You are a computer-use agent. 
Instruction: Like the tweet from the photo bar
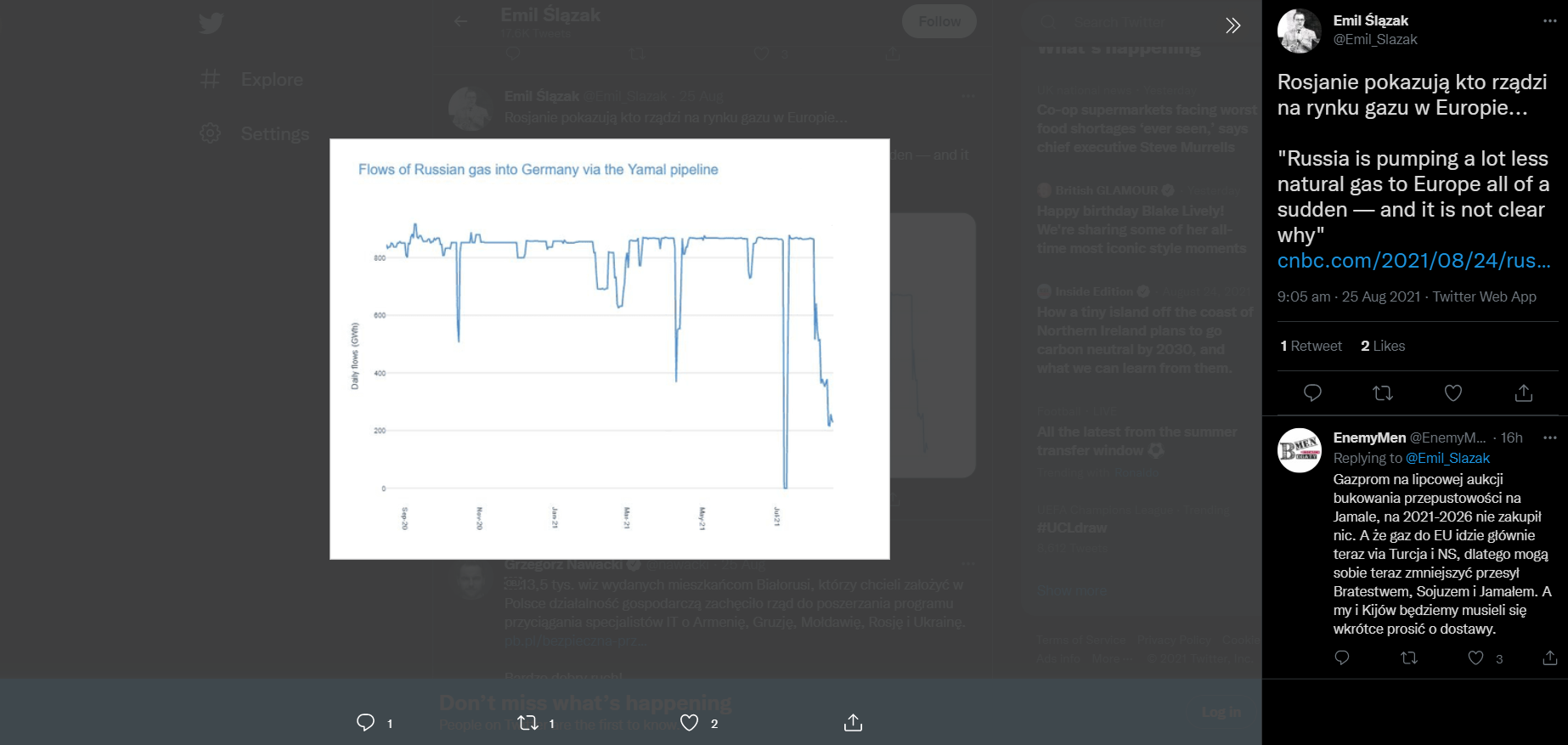(690, 723)
